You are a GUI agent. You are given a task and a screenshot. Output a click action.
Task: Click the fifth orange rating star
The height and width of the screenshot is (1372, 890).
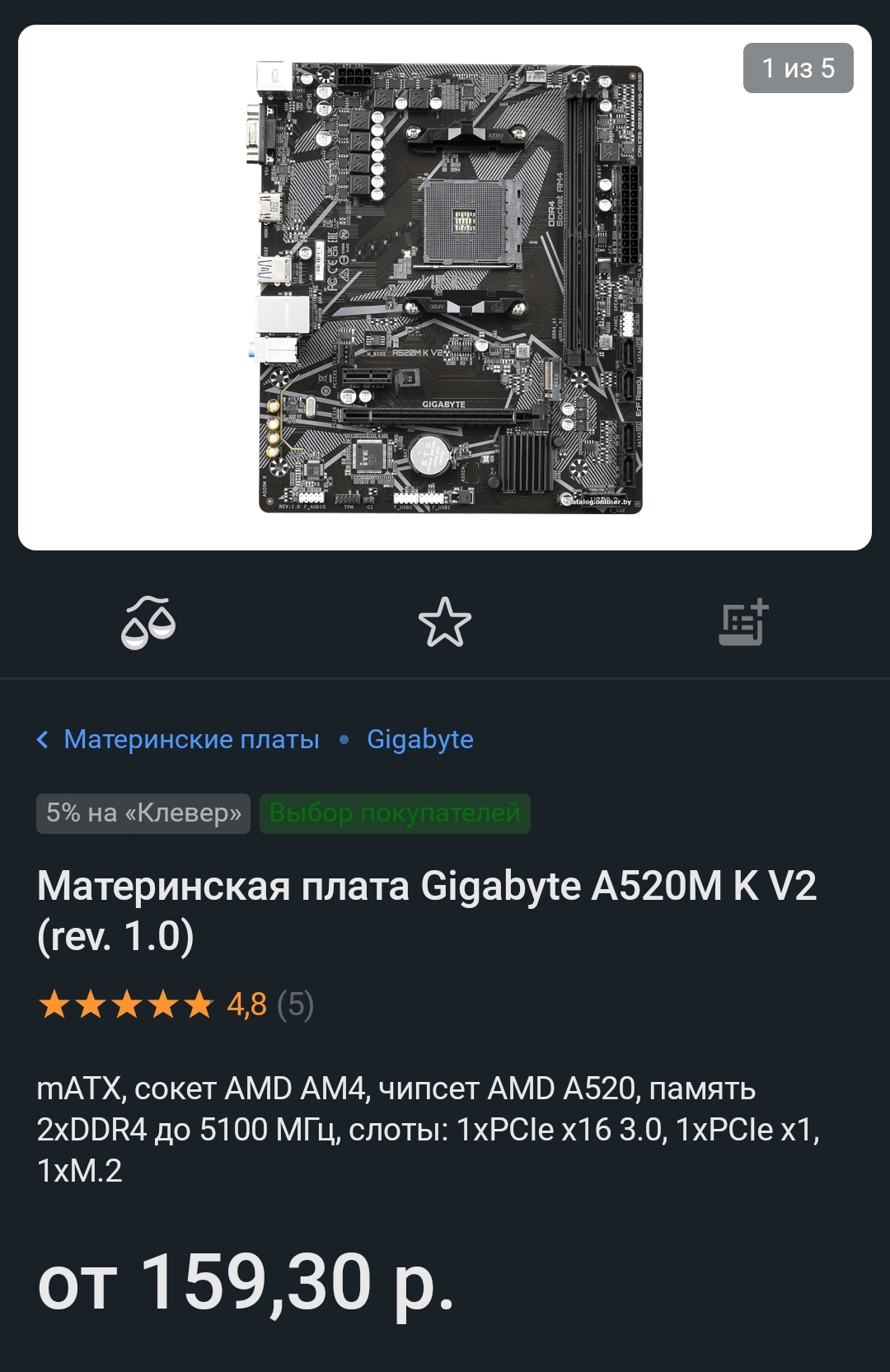199,1004
